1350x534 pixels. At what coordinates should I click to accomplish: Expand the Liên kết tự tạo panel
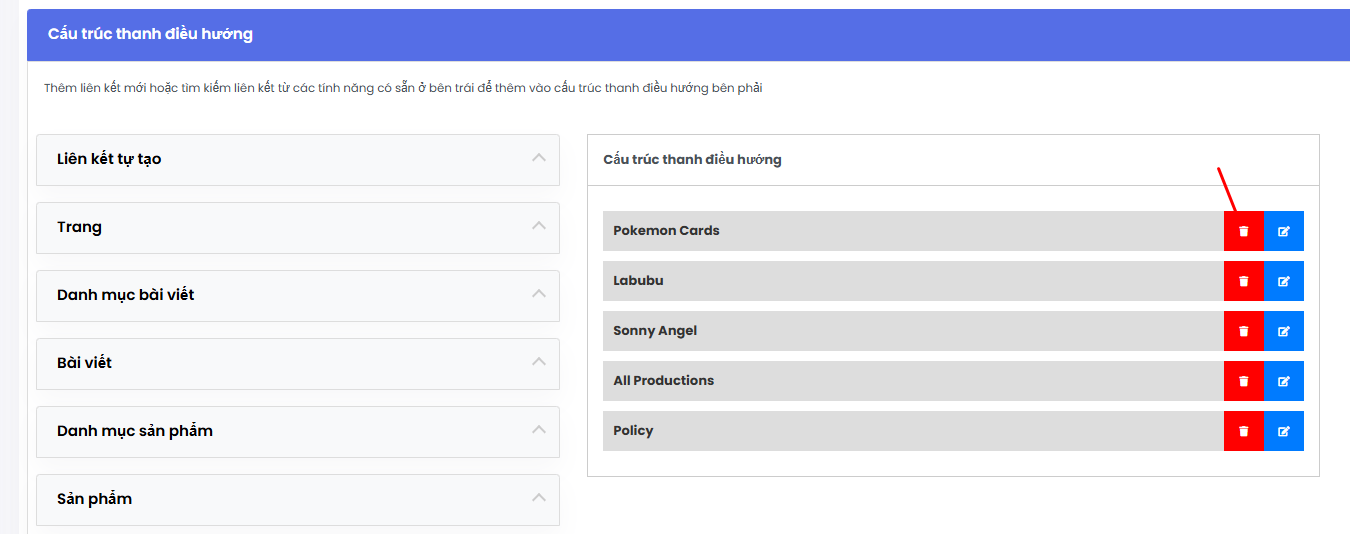coord(298,160)
